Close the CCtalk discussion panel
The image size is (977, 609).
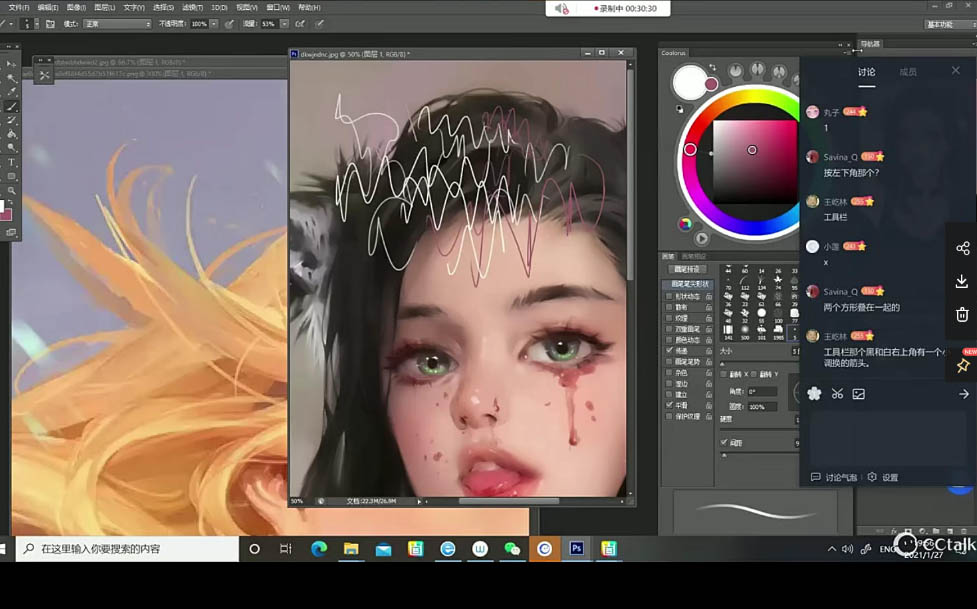pyautogui.click(x=956, y=71)
